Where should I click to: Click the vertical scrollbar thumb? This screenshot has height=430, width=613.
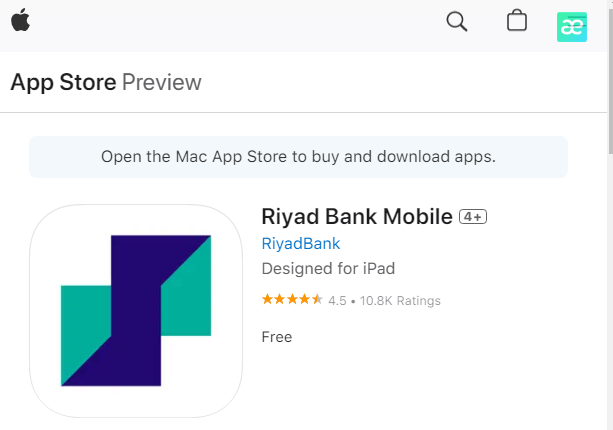coord(610,80)
